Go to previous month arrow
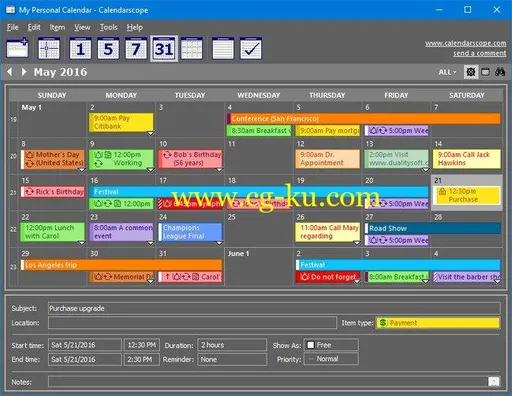Screen dimensions: 512x396 tap(10, 72)
